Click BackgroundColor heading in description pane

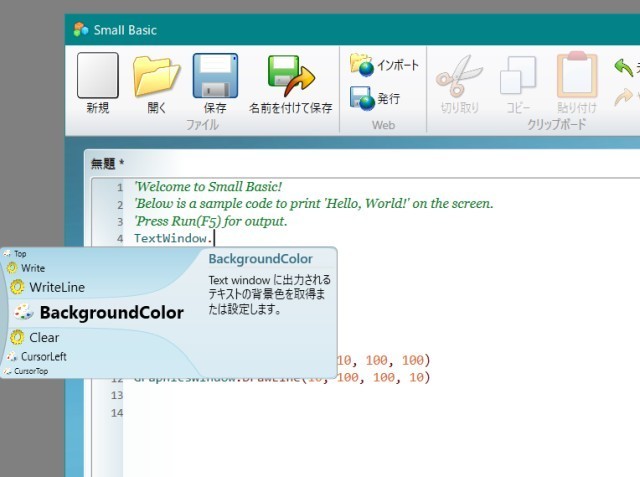tap(260, 259)
